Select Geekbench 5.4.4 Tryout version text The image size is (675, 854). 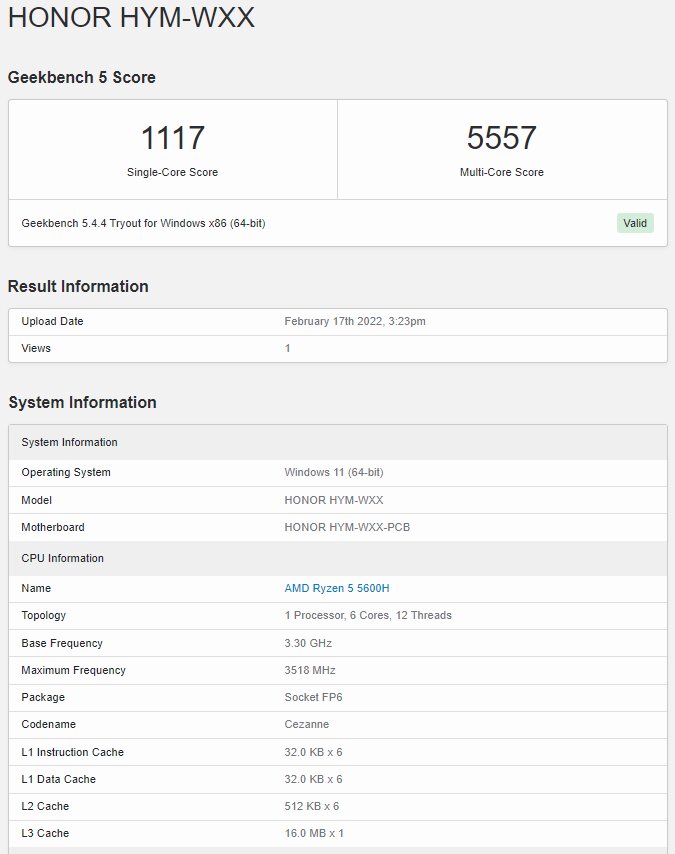pos(143,223)
